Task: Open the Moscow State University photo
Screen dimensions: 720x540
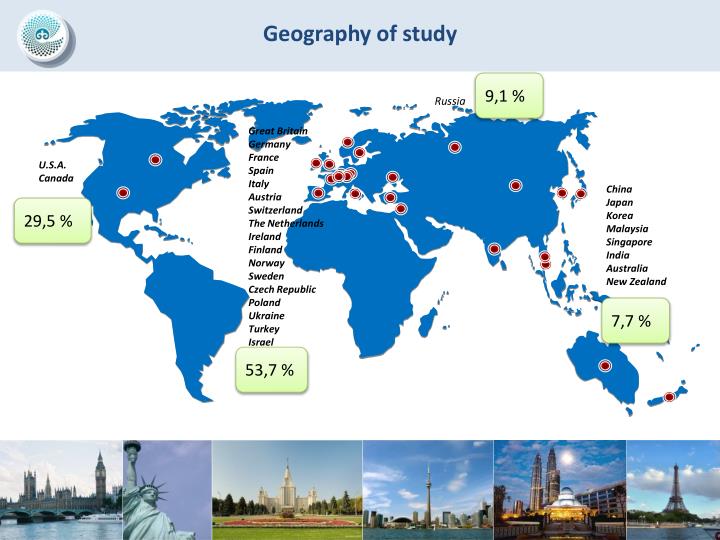Action: (287, 490)
